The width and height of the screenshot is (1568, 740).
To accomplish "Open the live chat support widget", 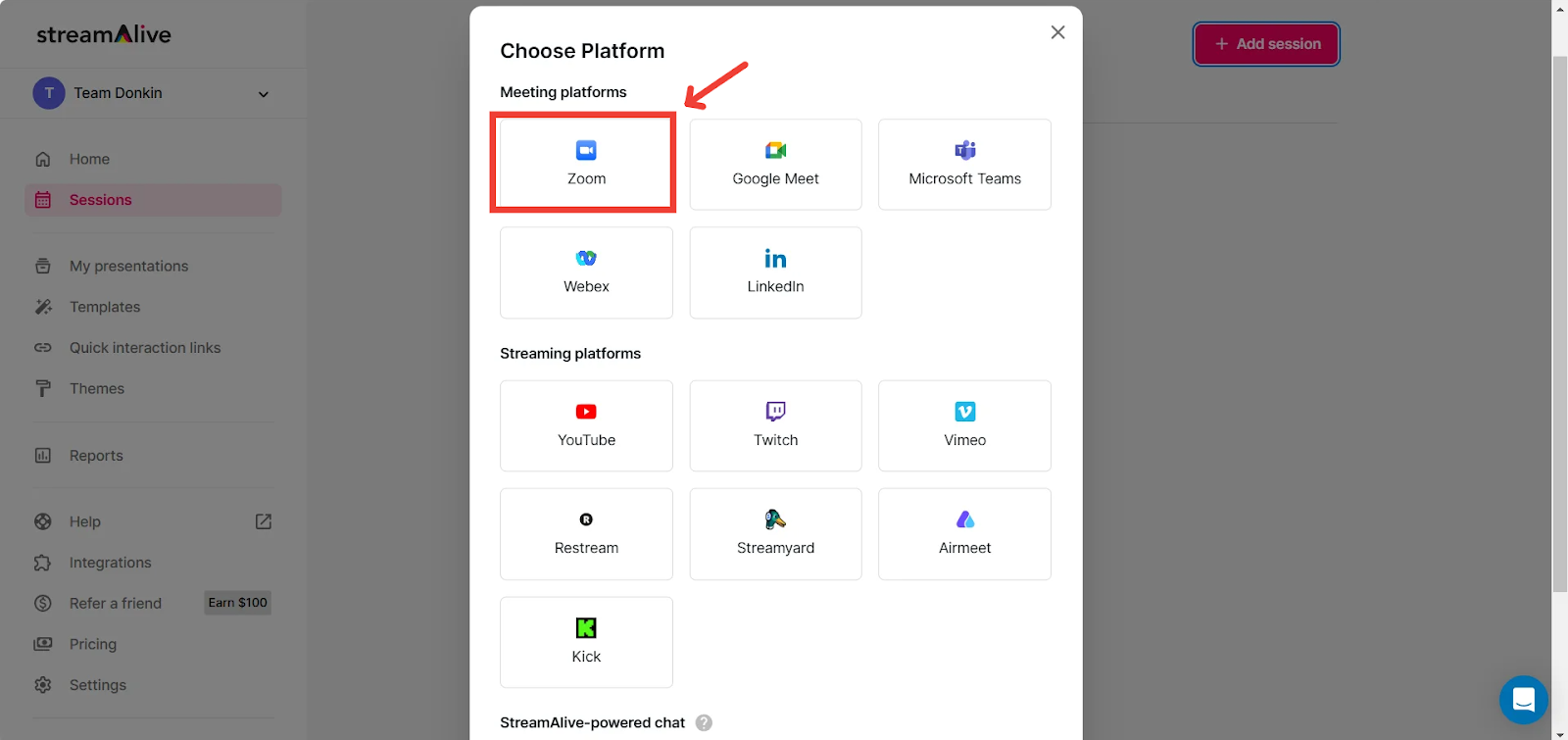I will pos(1523,700).
